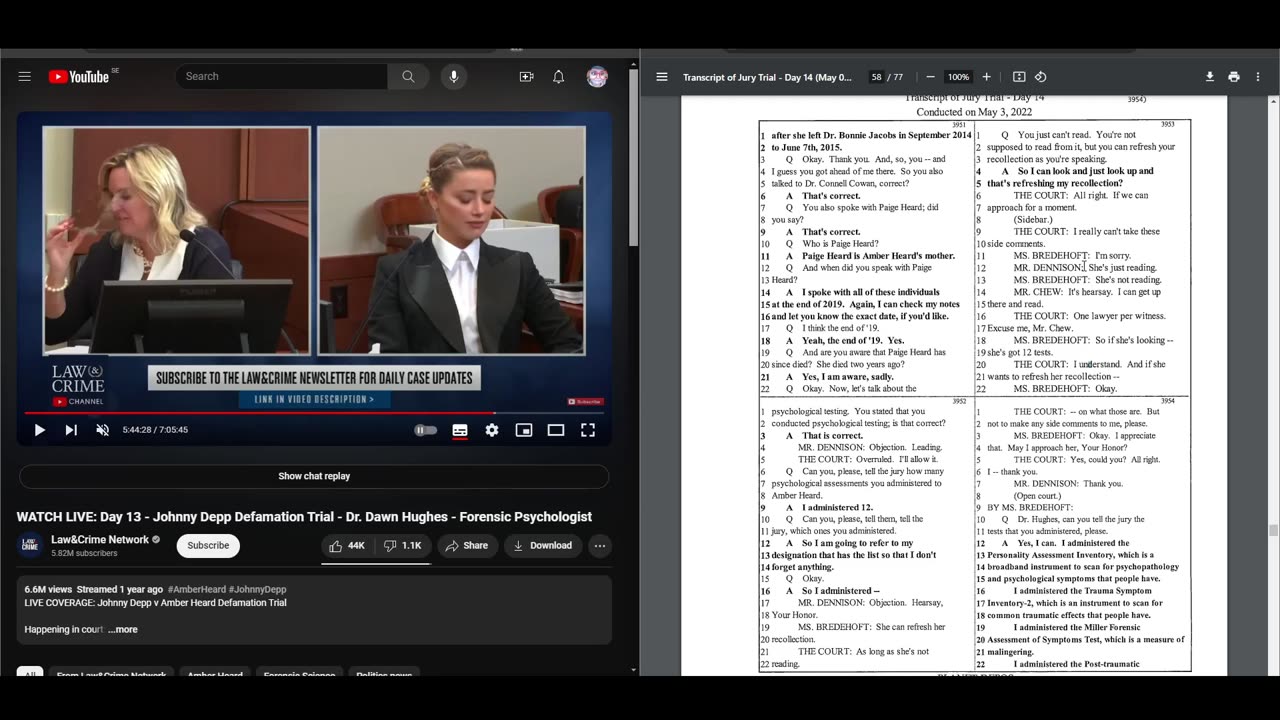This screenshot has height=720, width=1280.
Task: Click the YouTube search field
Action: point(281,77)
